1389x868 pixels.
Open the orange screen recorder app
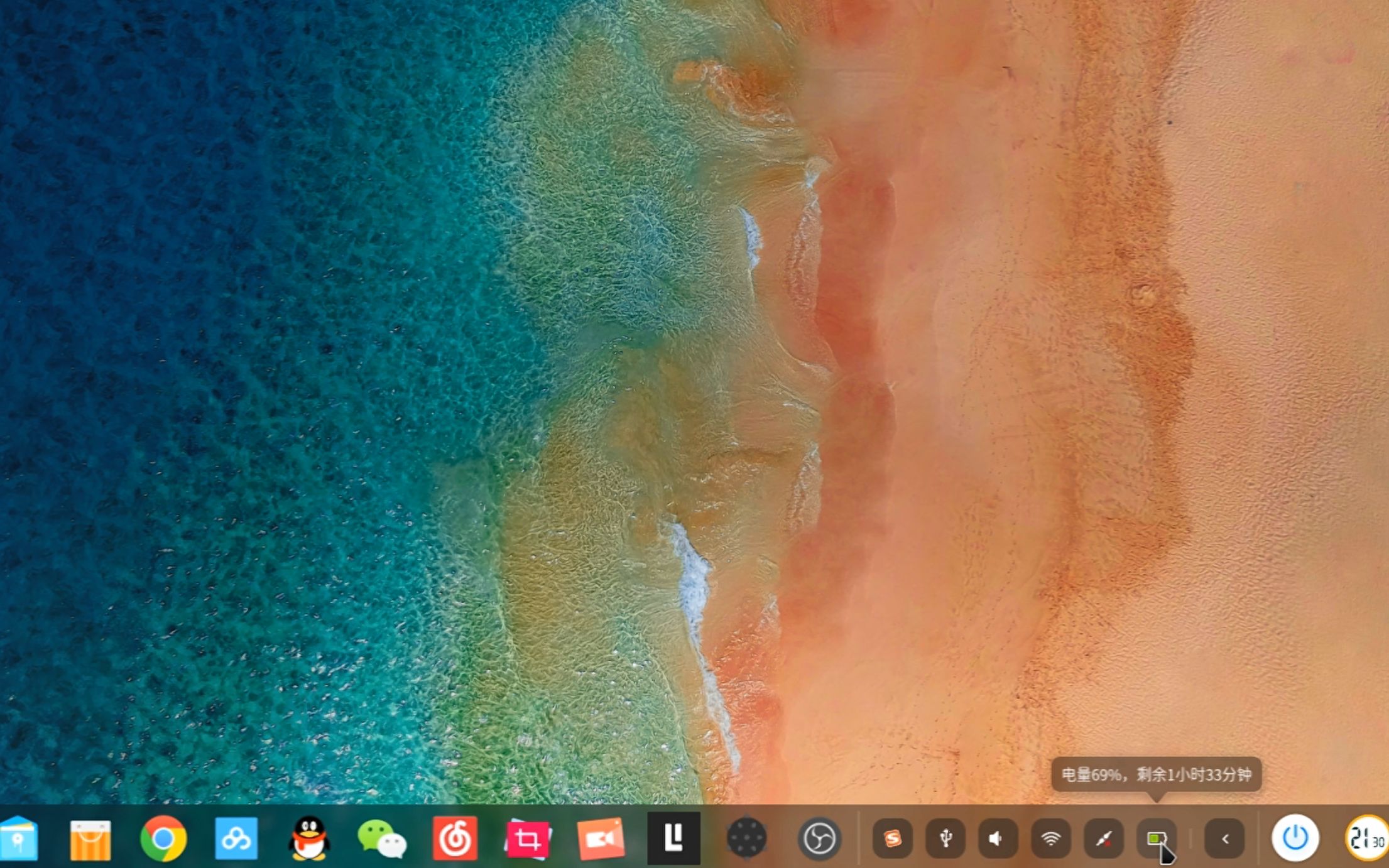click(x=601, y=838)
